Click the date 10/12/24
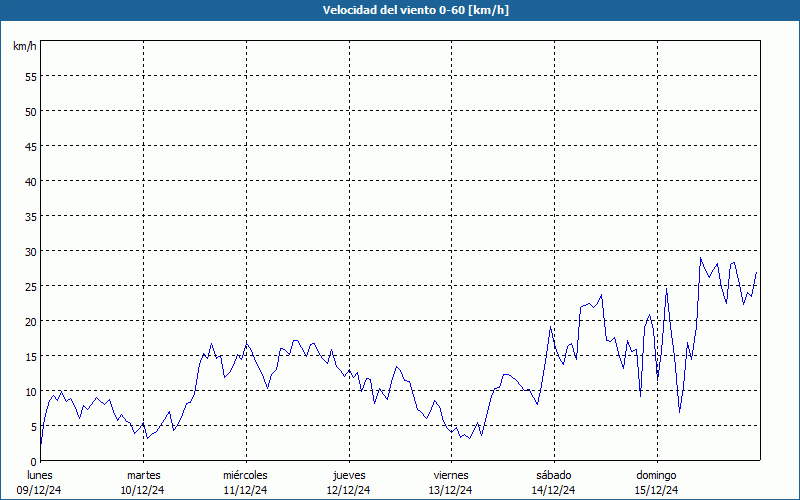This screenshot has height=500, width=800. (x=142, y=490)
